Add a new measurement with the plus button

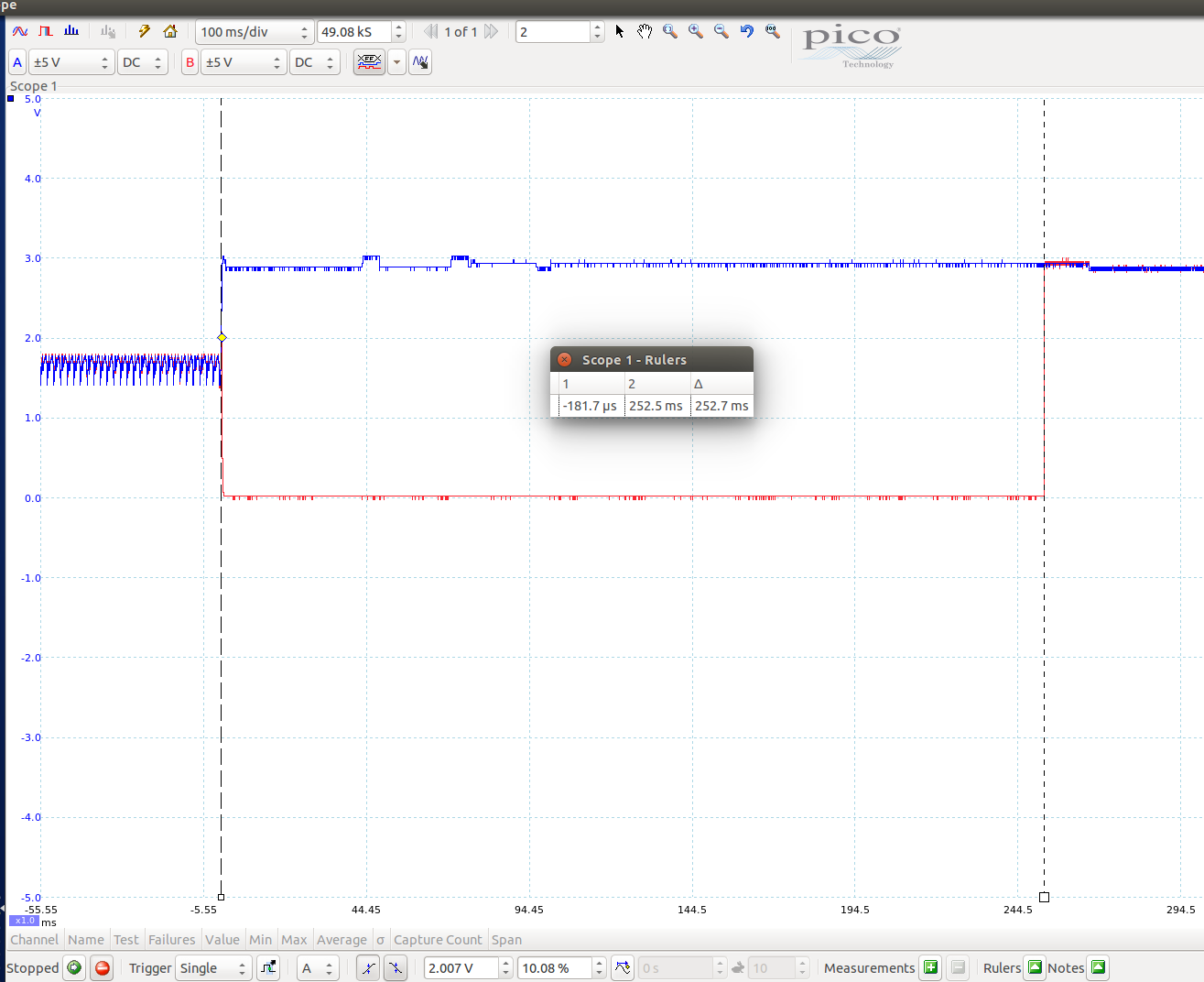930,967
